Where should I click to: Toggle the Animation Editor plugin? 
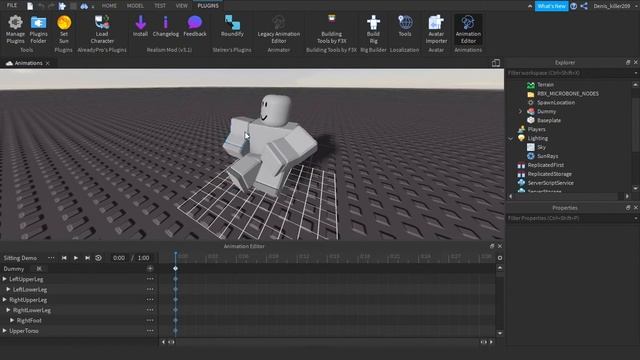(468, 29)
